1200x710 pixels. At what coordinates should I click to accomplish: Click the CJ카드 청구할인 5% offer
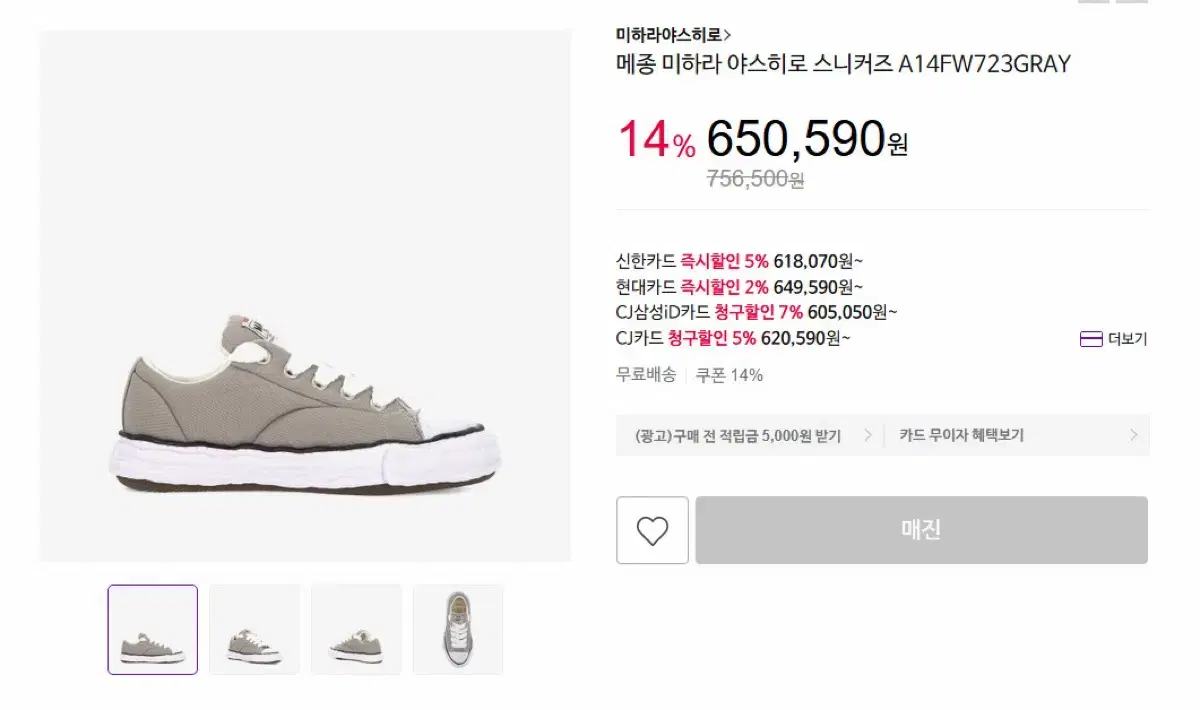[733, 339]
